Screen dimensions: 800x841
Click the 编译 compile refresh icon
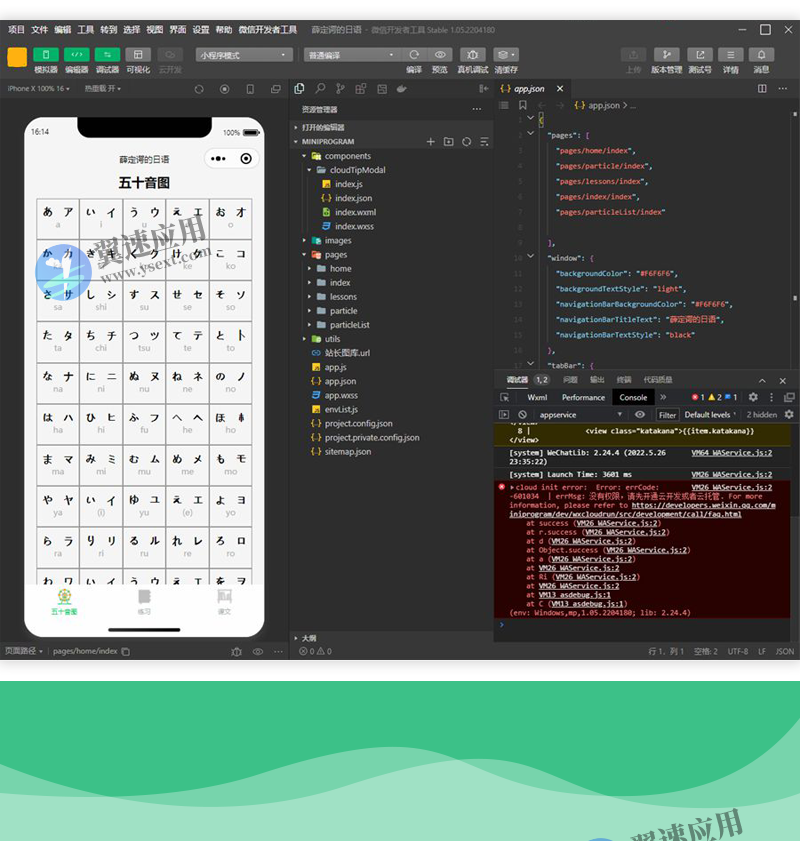tap(414, 55)
